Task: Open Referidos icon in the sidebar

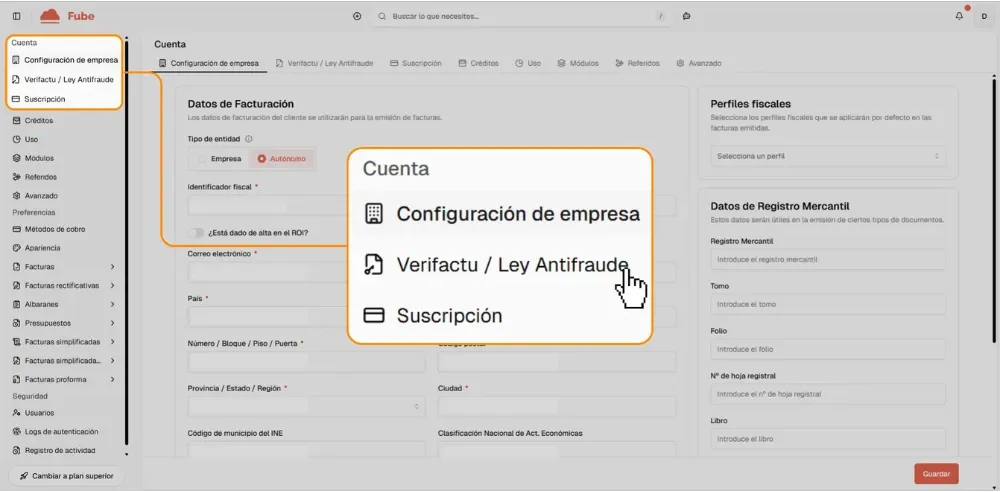Action: click(x=17, y=177)
